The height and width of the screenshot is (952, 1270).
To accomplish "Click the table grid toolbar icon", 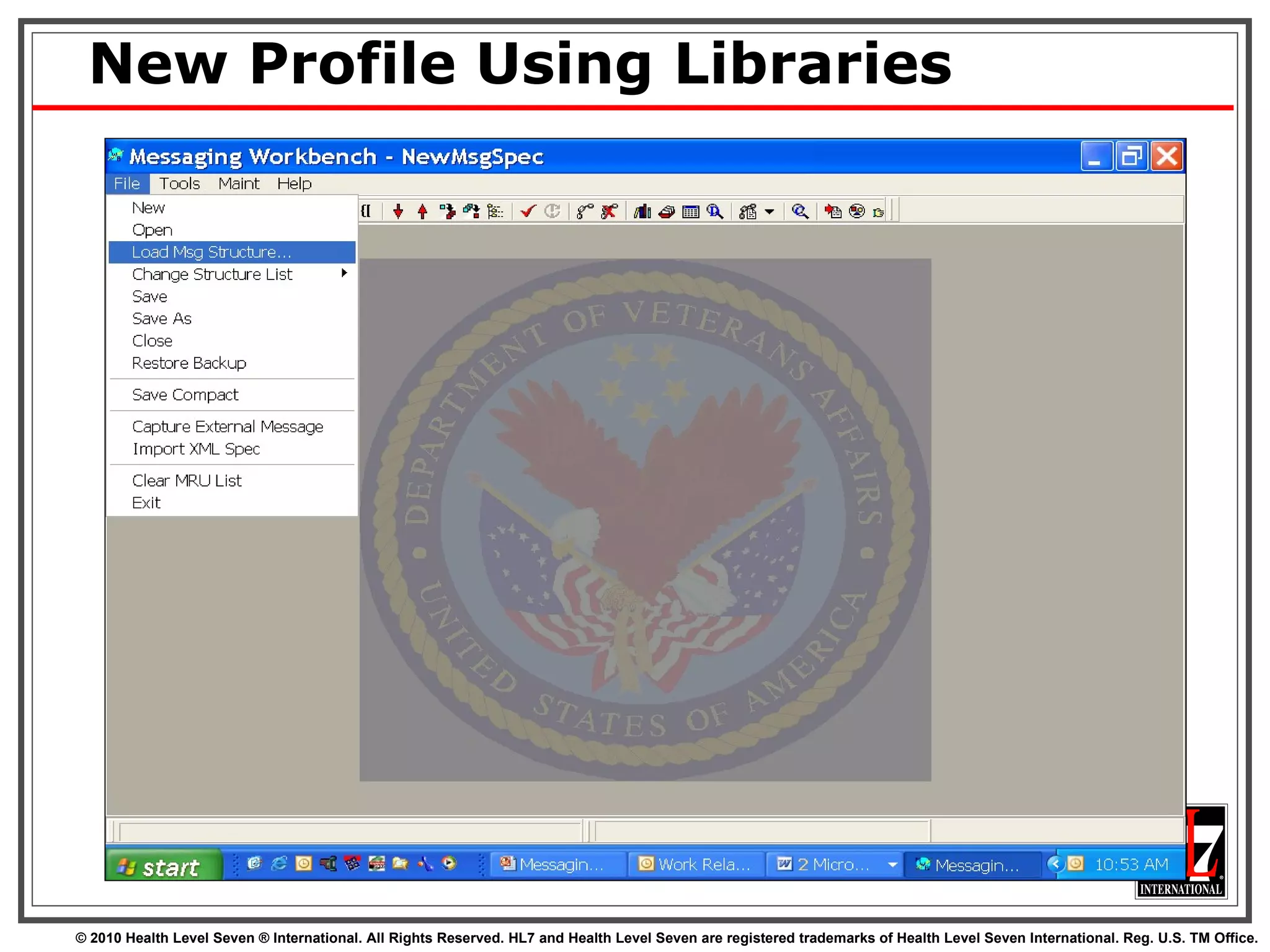I will pos(691,212).
